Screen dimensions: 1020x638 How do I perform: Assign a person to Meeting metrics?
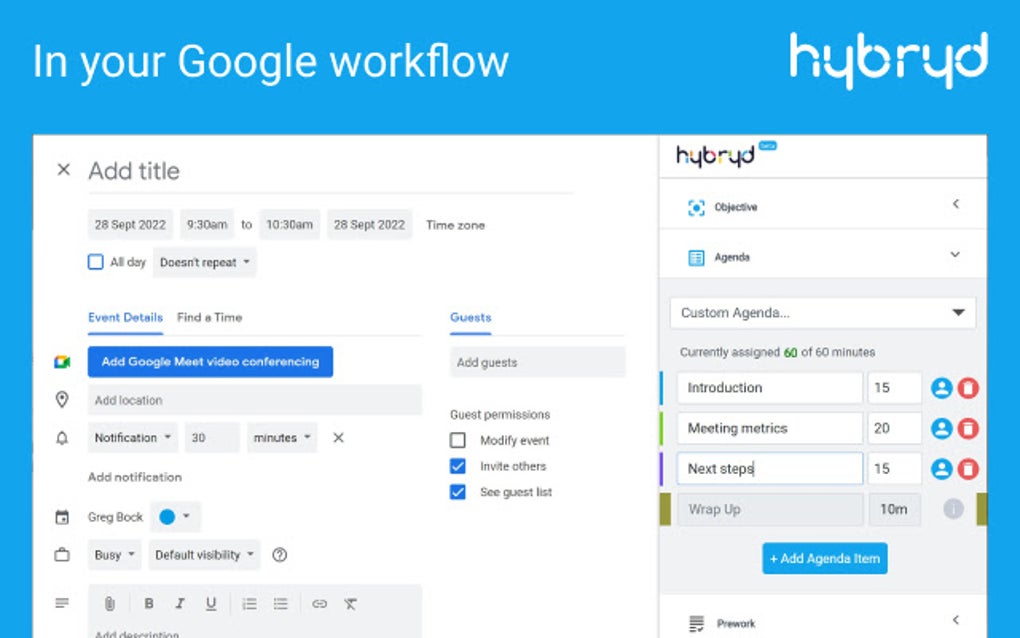coord(941,428)
